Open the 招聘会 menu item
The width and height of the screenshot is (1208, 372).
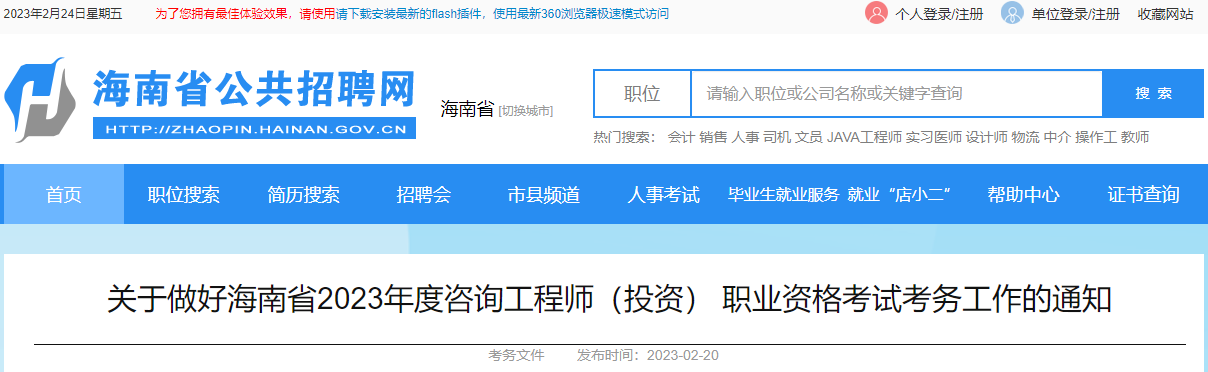point(424,195)
